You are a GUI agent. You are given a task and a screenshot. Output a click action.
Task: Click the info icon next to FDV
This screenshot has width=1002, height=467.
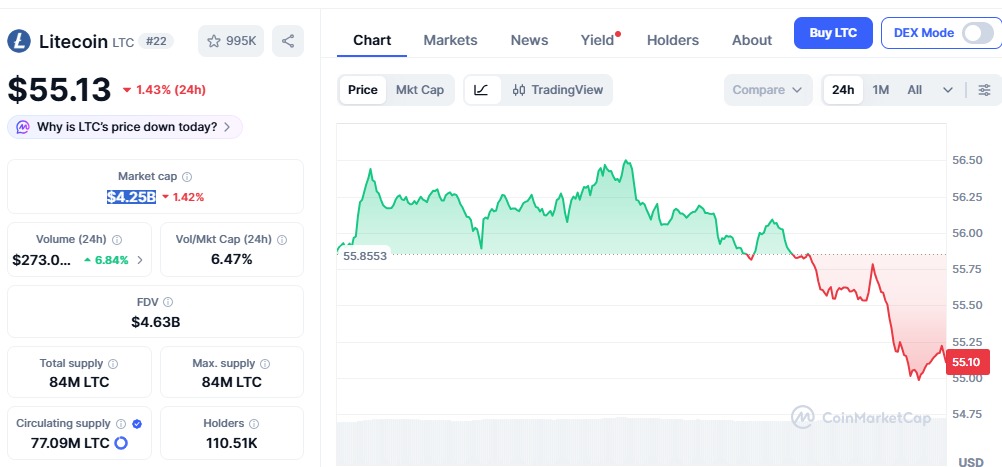[x=168, y=302]
